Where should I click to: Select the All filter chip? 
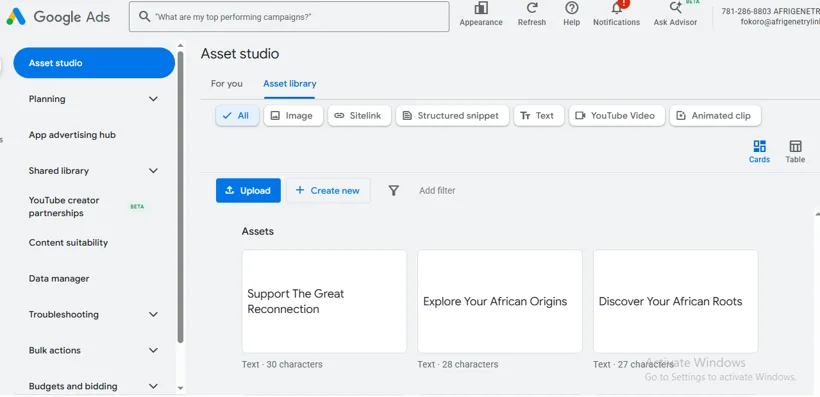(x=237, y=116)
